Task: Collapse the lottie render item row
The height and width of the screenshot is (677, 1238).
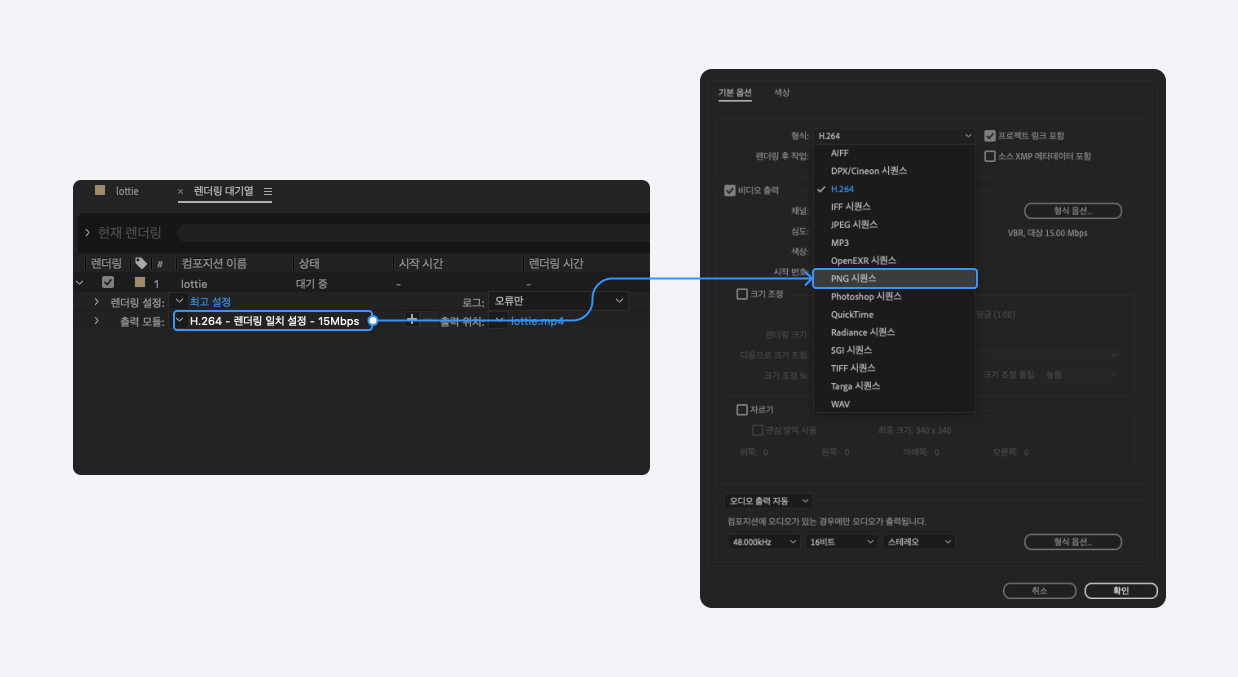Action: click(x=80, y=283)
